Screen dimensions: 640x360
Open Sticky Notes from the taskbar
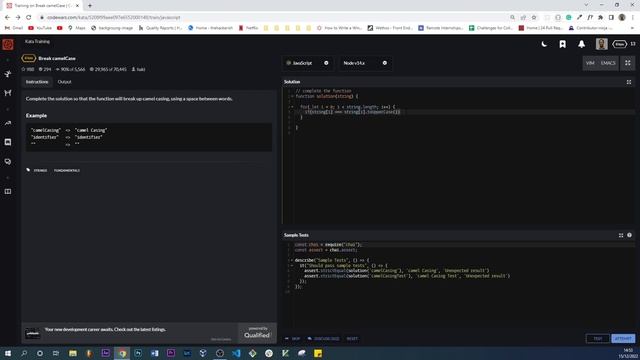(x=318, y=353)
